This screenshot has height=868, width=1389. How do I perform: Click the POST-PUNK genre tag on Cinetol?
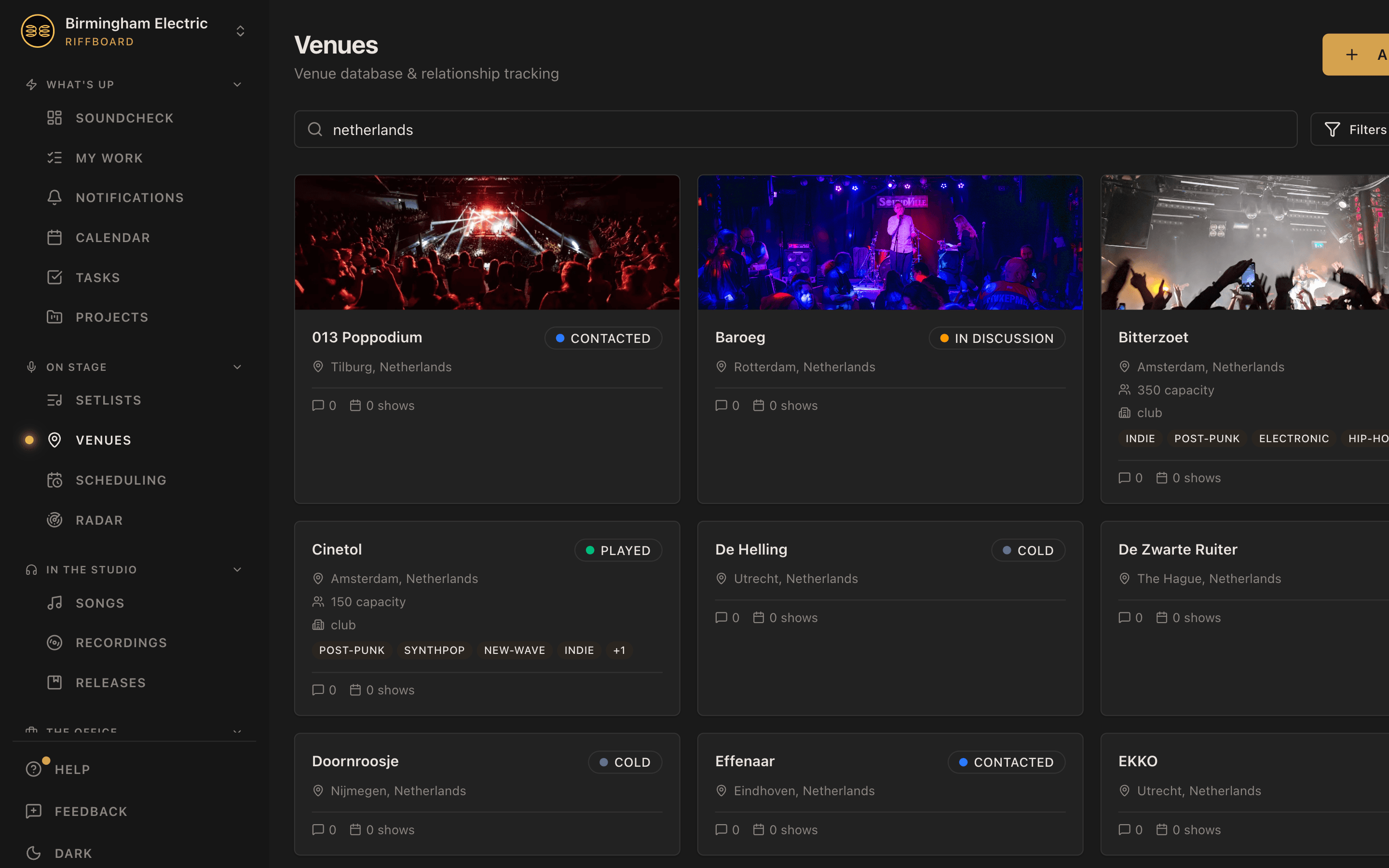click(351, 650)
